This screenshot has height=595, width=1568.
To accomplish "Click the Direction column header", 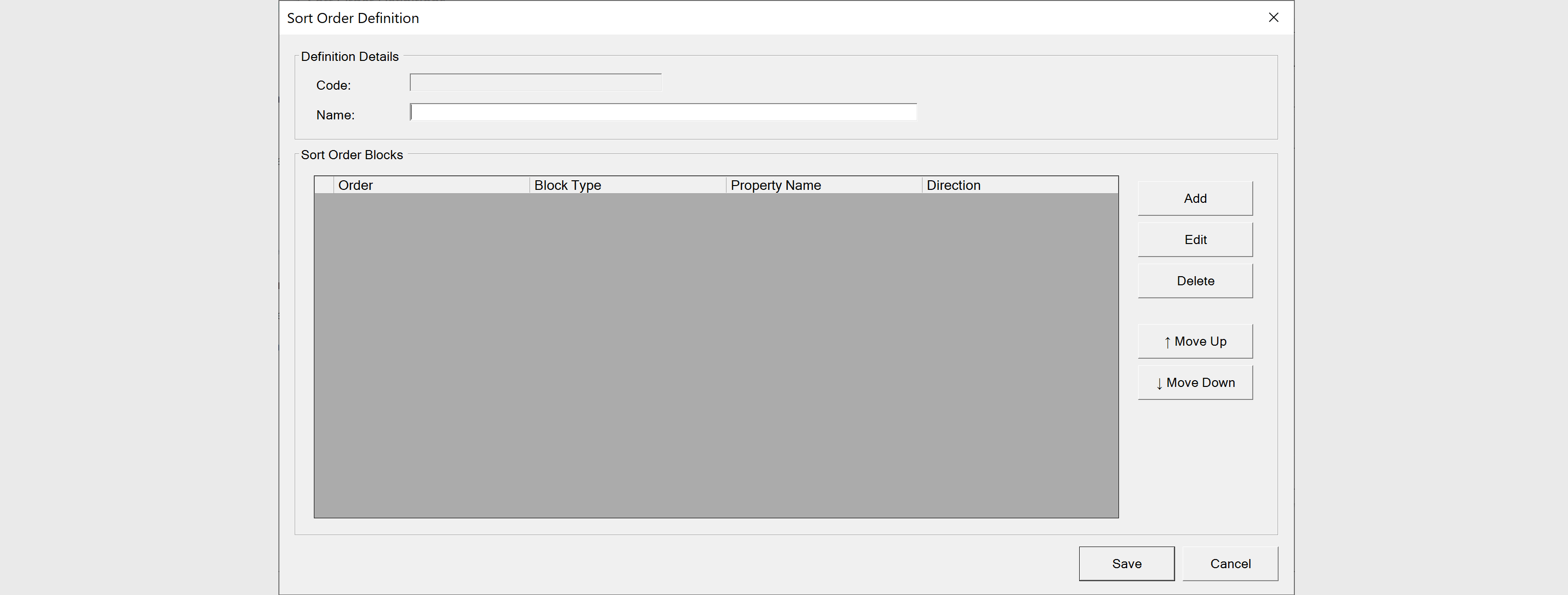I will point(1020,185).
